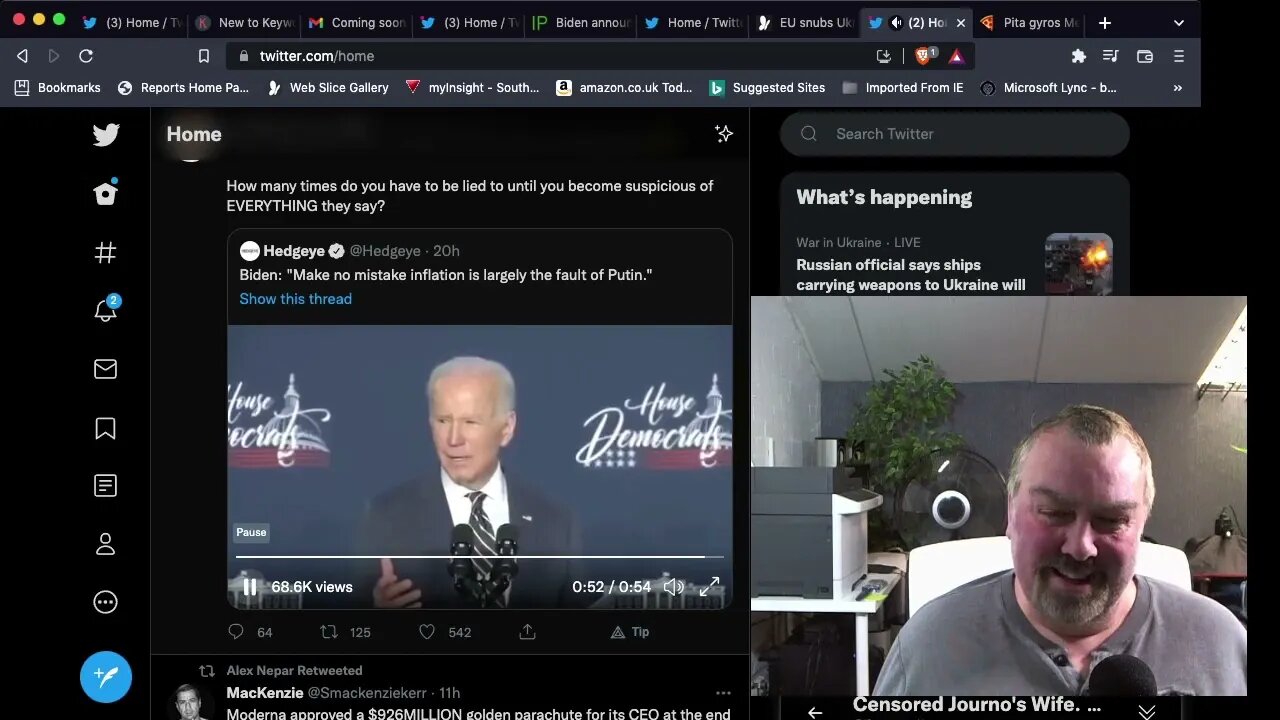
Task: Click the Tip button under the tweet
Action: [x=630, y=632]
